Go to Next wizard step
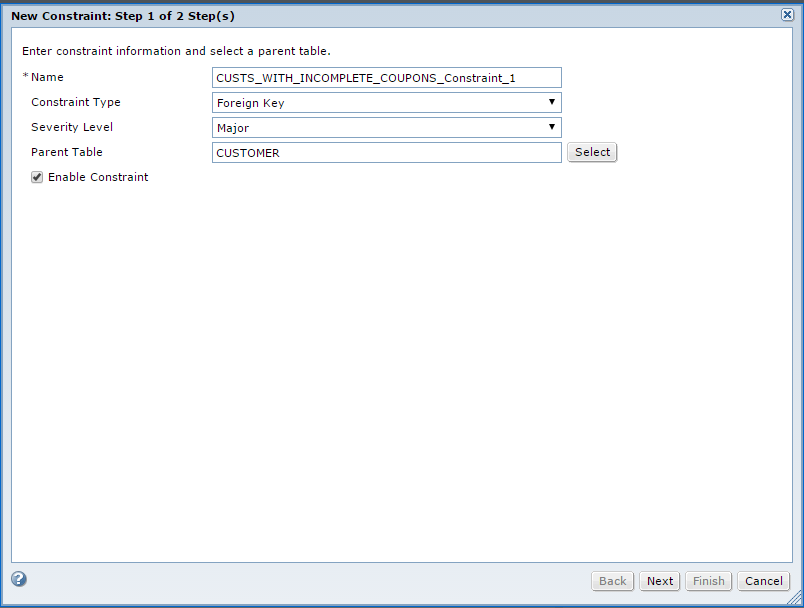This screenshot has width=804, height=608. (659, 581)
